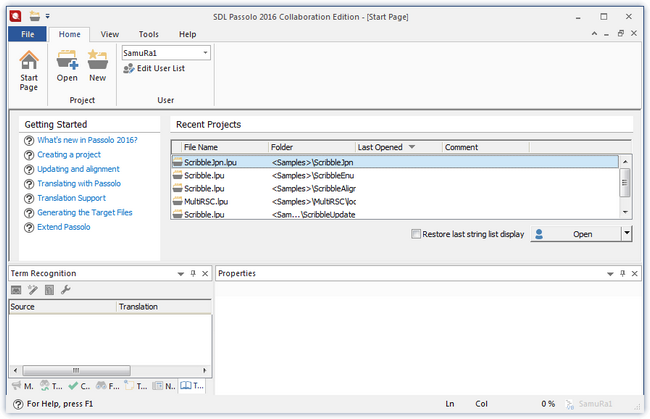This screenshot has width=650, height=419.
Task: Switch to the View ribbon tab
Action: pyautogui.click(x=109, y=34)
